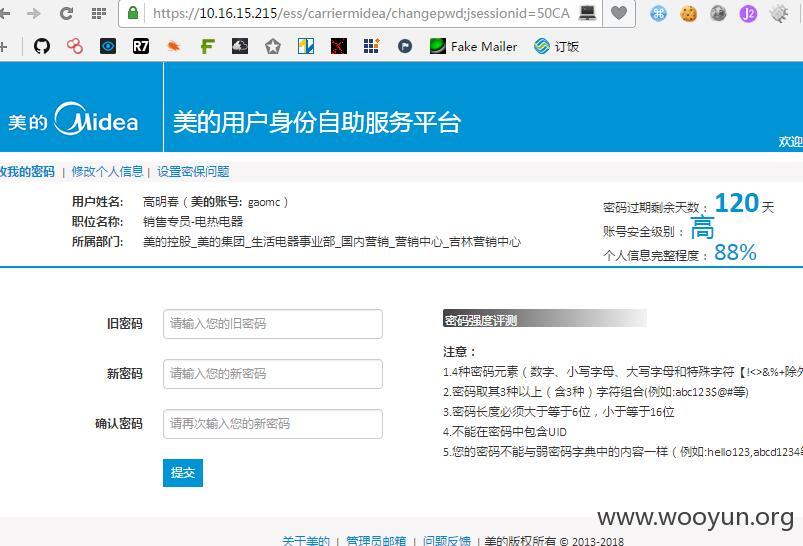Click the 密码强度评测 strength bar

click(544, 320)
